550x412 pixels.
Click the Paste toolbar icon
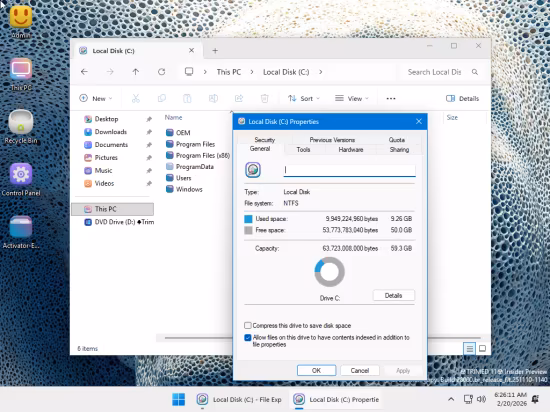click(x=187, y=99)
